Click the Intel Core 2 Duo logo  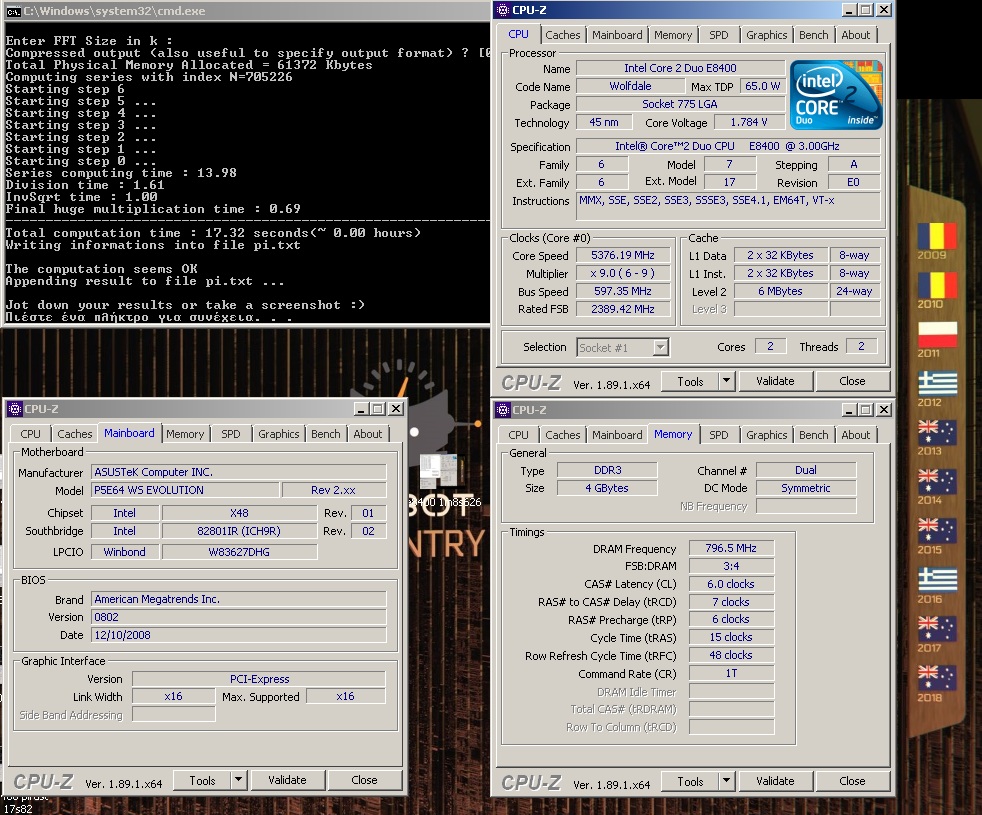(x=836, y=95)
